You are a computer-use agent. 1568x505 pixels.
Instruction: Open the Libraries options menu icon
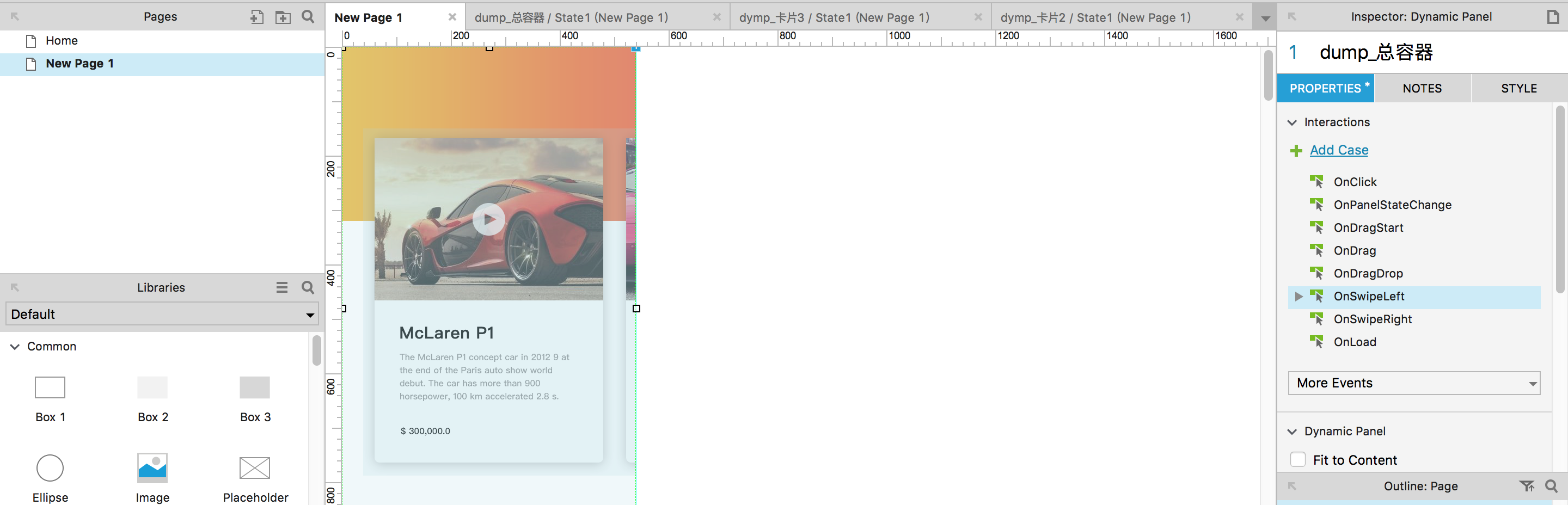pyautogui.click(x=282, y=287)
